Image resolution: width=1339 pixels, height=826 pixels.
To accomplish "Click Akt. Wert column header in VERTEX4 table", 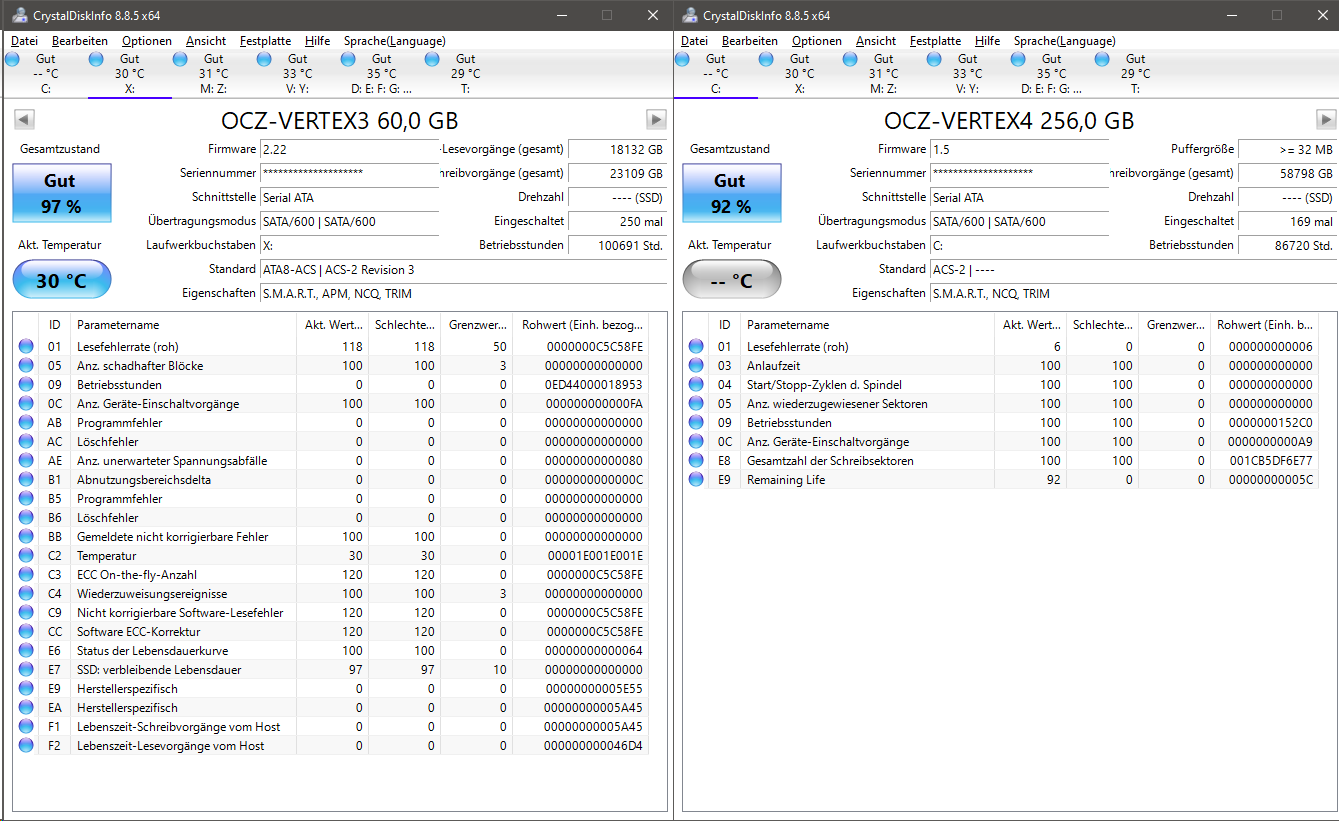I will (x=1030, y=325).
